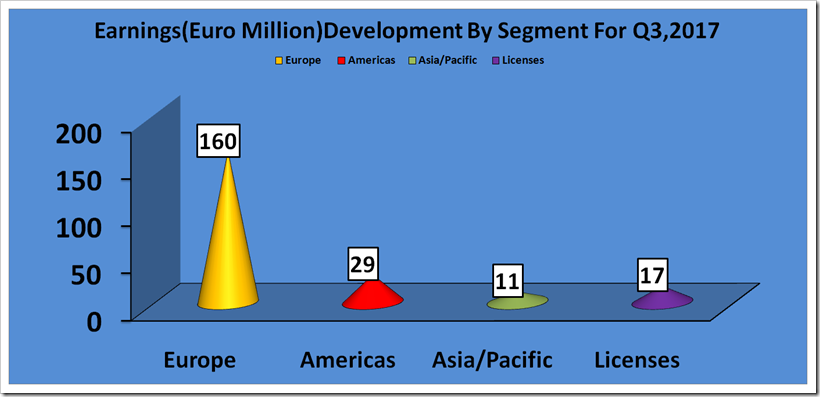The width and height of the screenshot is (820, 397).
Task: Click the Licenses legend label
Action: pos(522,61)
